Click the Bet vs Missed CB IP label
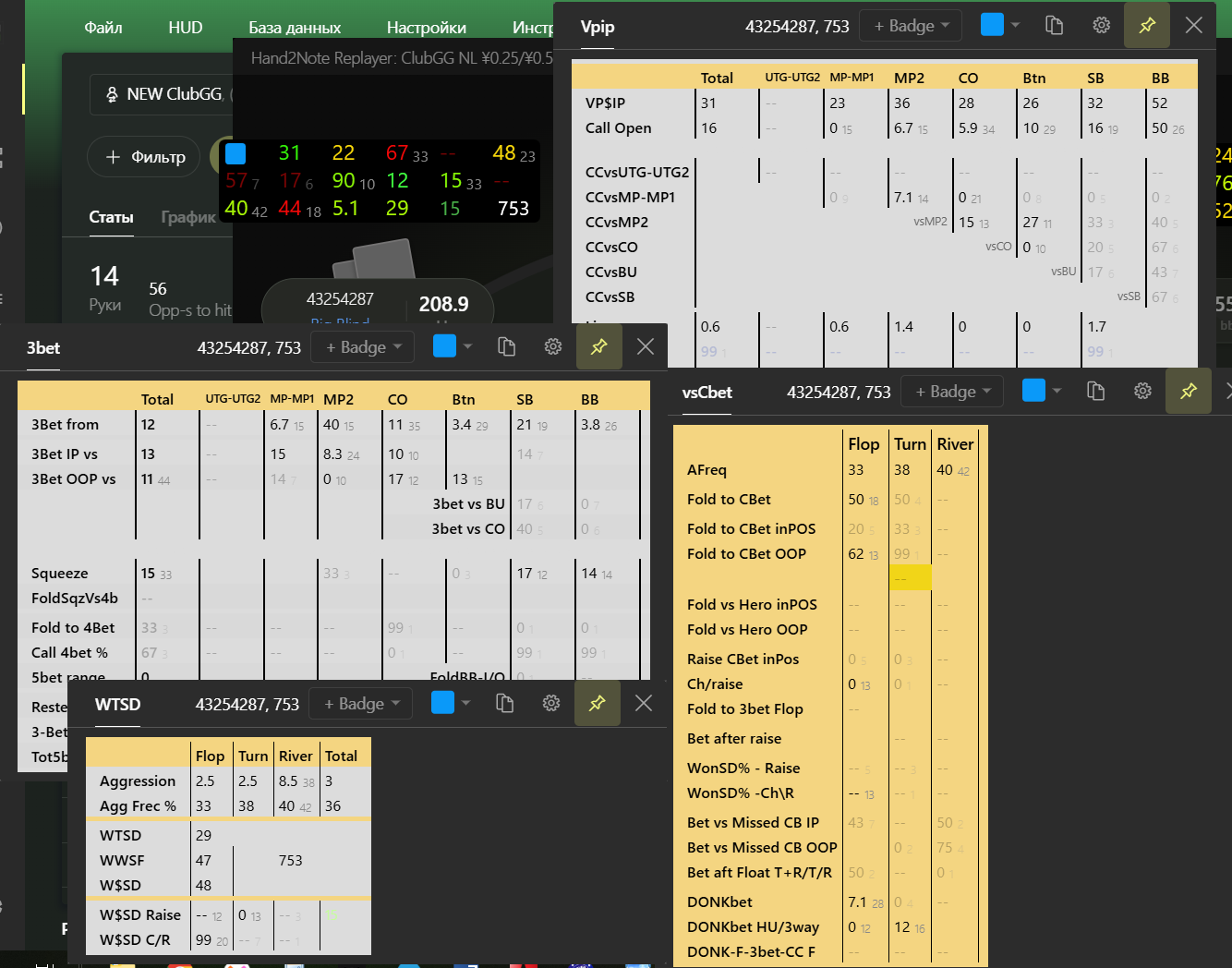This screenshot has width=1232, height=968. tap(753, 822)
